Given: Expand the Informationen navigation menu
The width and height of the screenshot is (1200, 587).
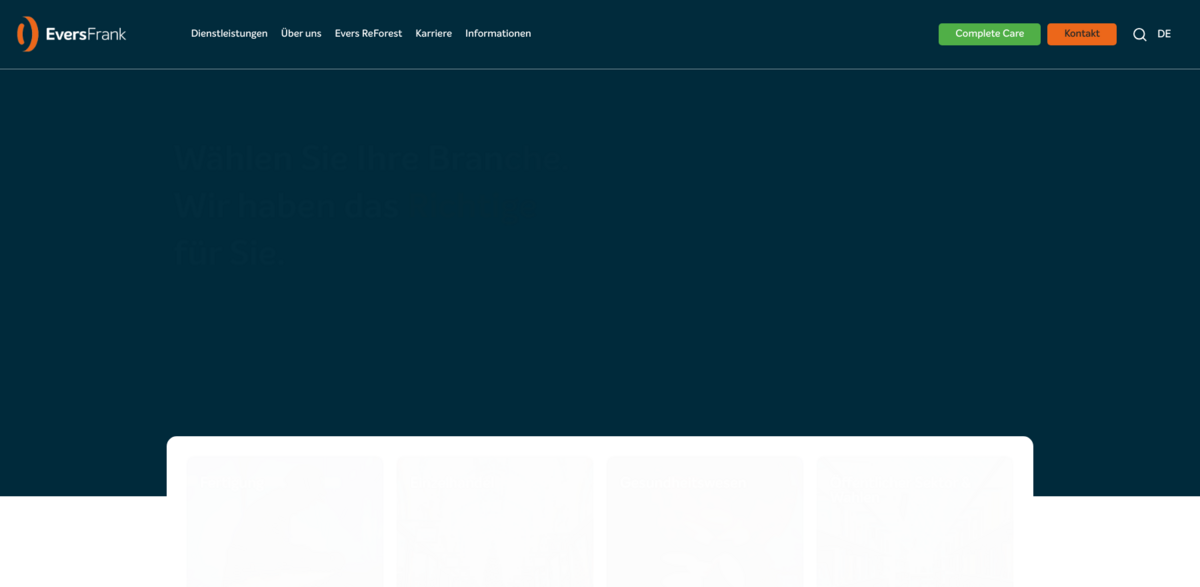Looking at the screenshot, I should 498,34.
